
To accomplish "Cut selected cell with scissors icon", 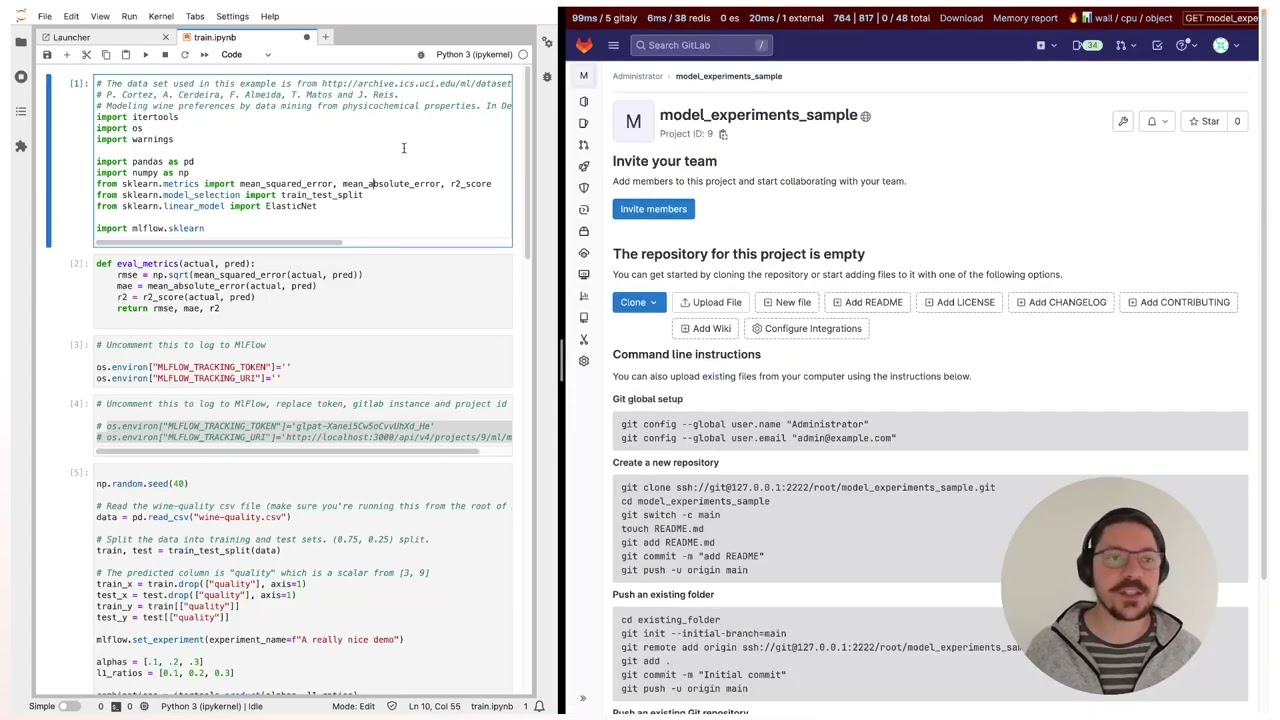I will tap(86, 55).
